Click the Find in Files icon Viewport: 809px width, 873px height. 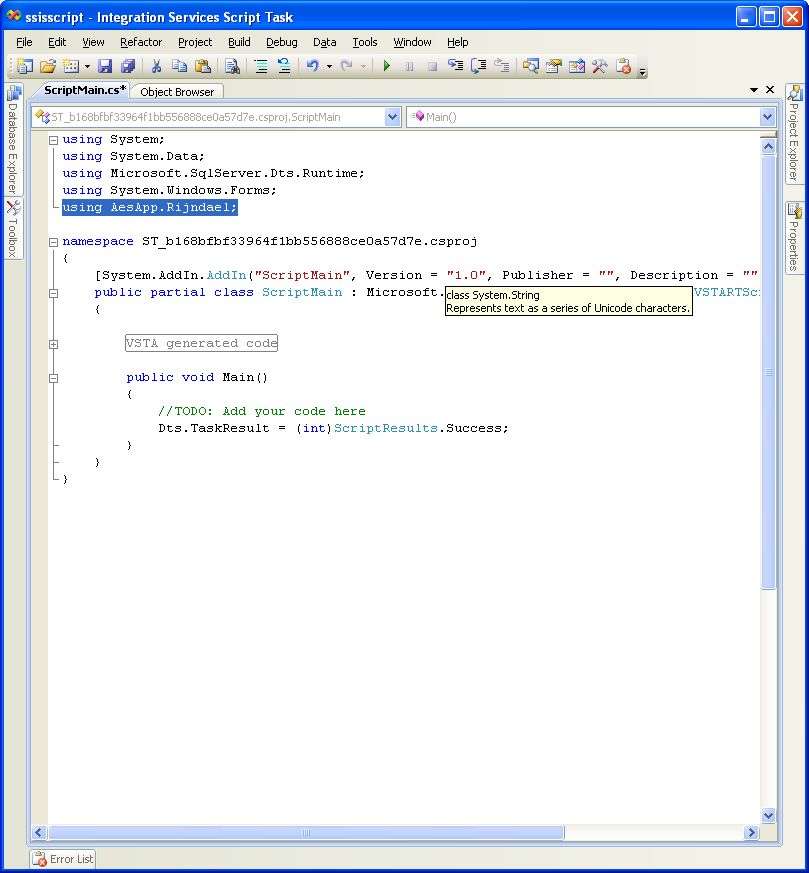point(232,66)
